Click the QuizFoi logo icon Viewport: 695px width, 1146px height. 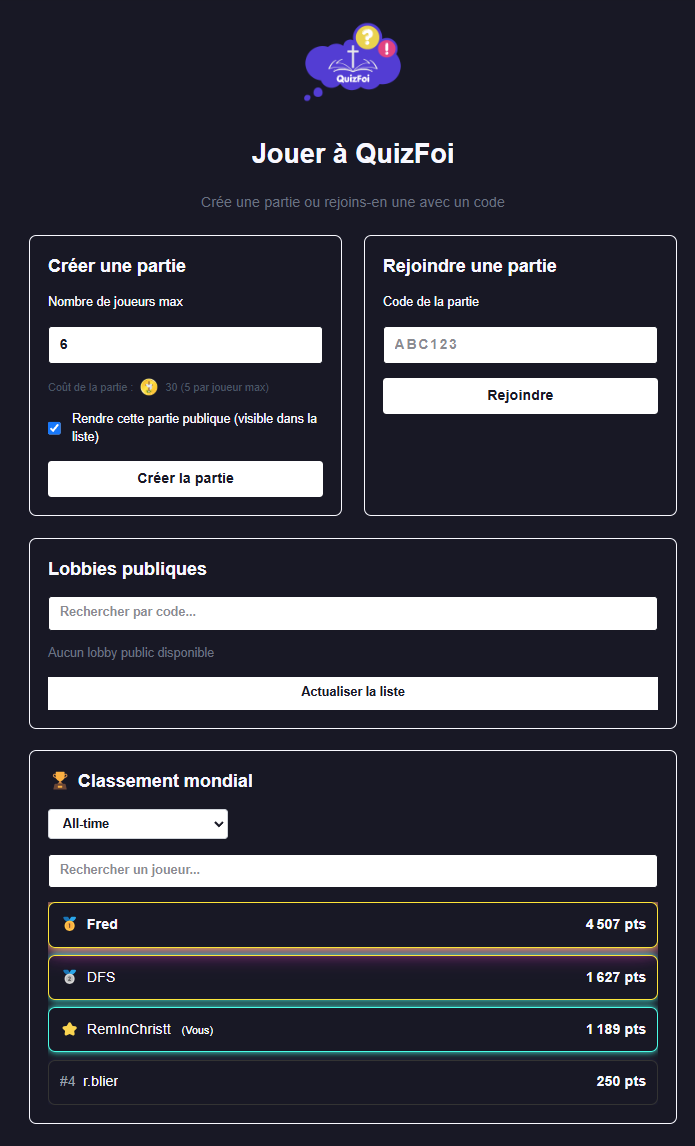pos(352,62)
